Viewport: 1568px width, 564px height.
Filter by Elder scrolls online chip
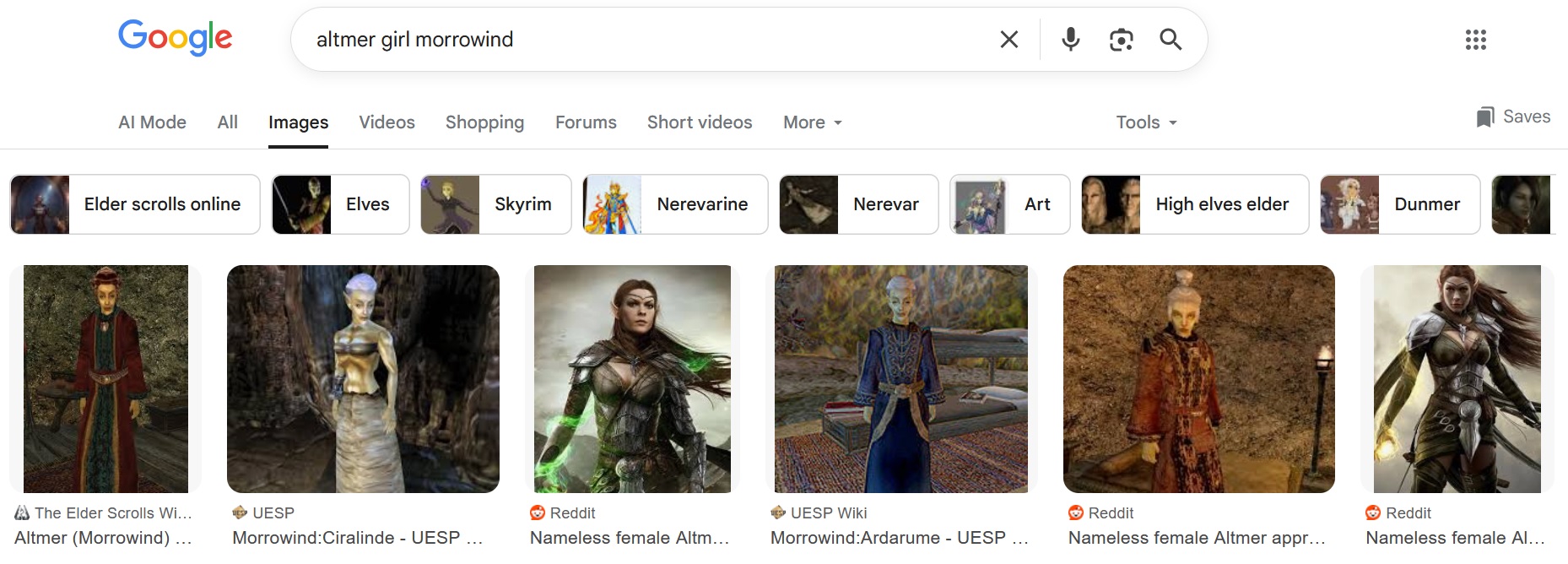coord(135,204)
